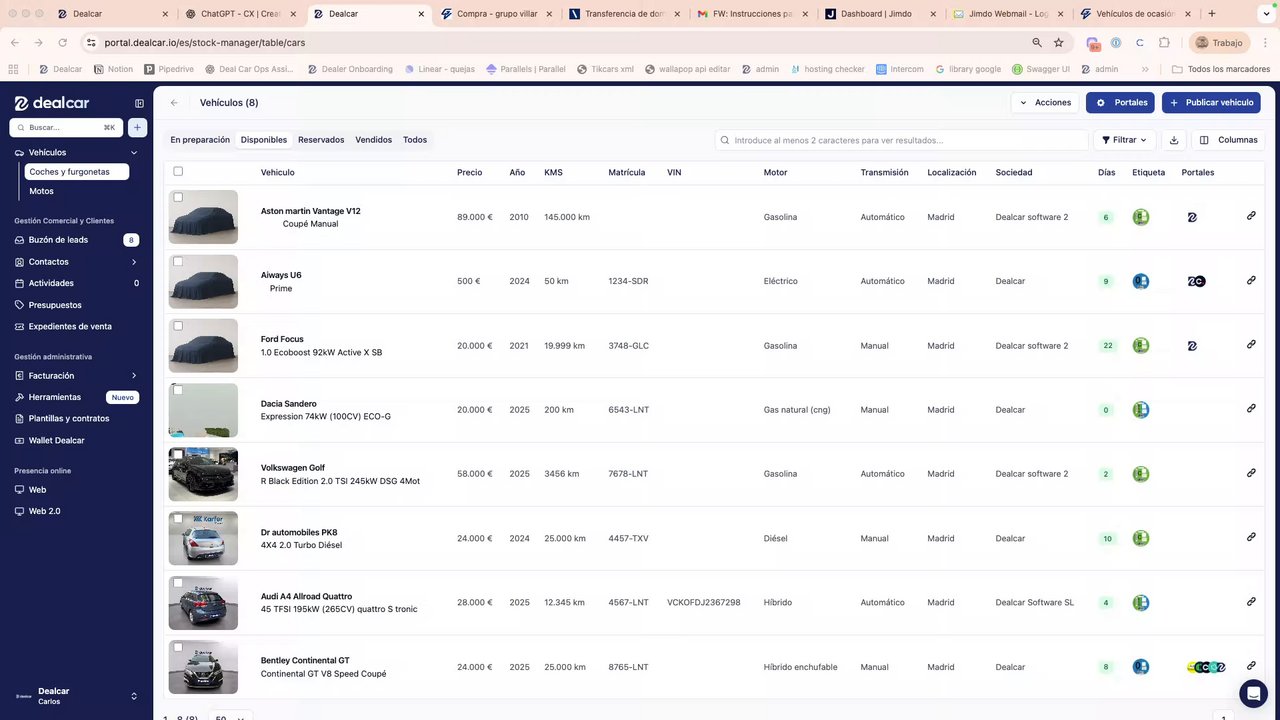This screenshot has height=720, width=1280.
Task: Open the Acciones dropdown
Action: click(1045, 103)
